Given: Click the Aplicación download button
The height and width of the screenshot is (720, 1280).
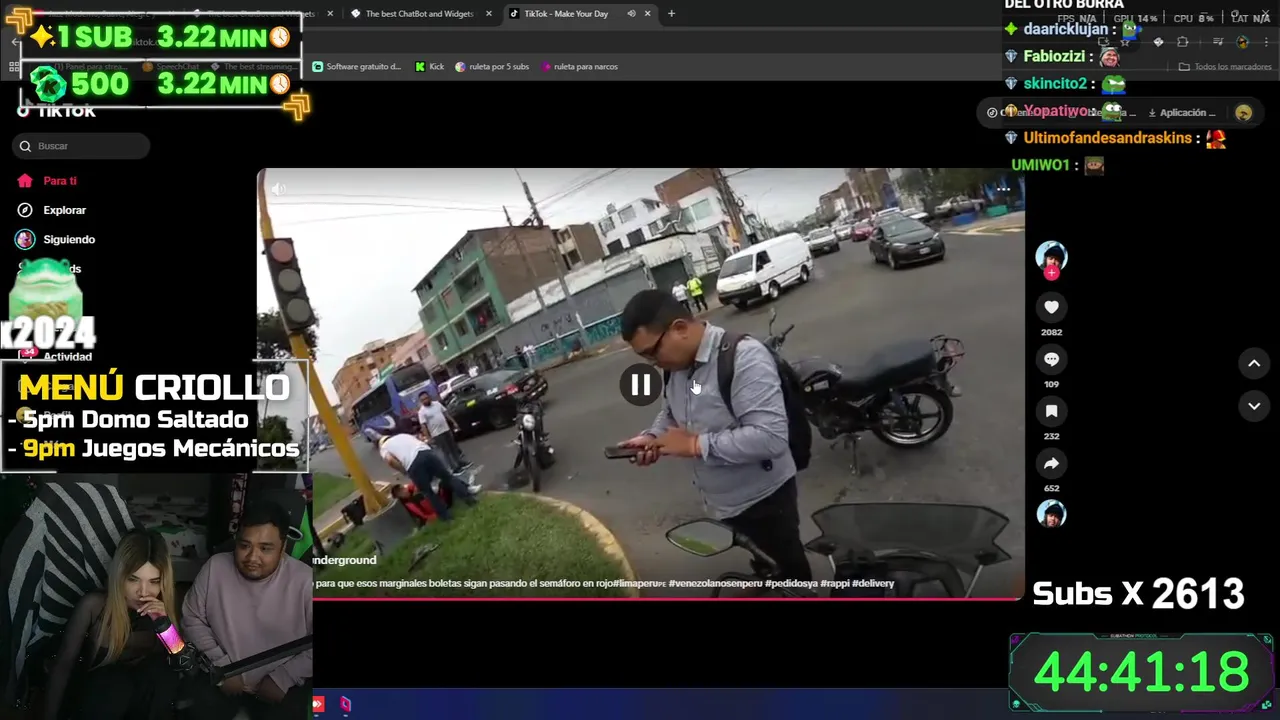Looking at the screenshot, I should point(1182,113).
